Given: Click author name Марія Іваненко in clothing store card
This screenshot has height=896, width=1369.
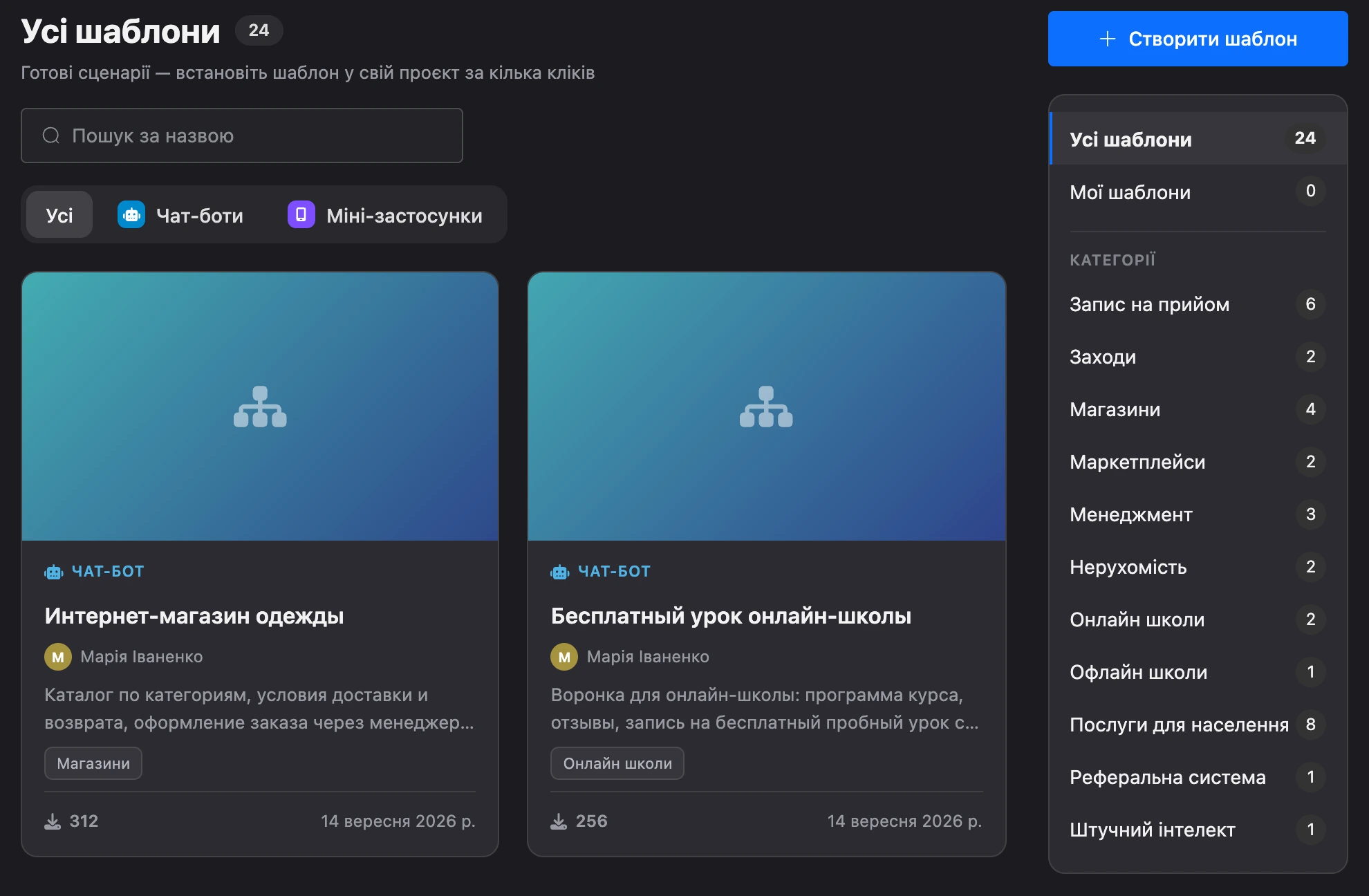Looking at the screenshot, I should [142, 657].
